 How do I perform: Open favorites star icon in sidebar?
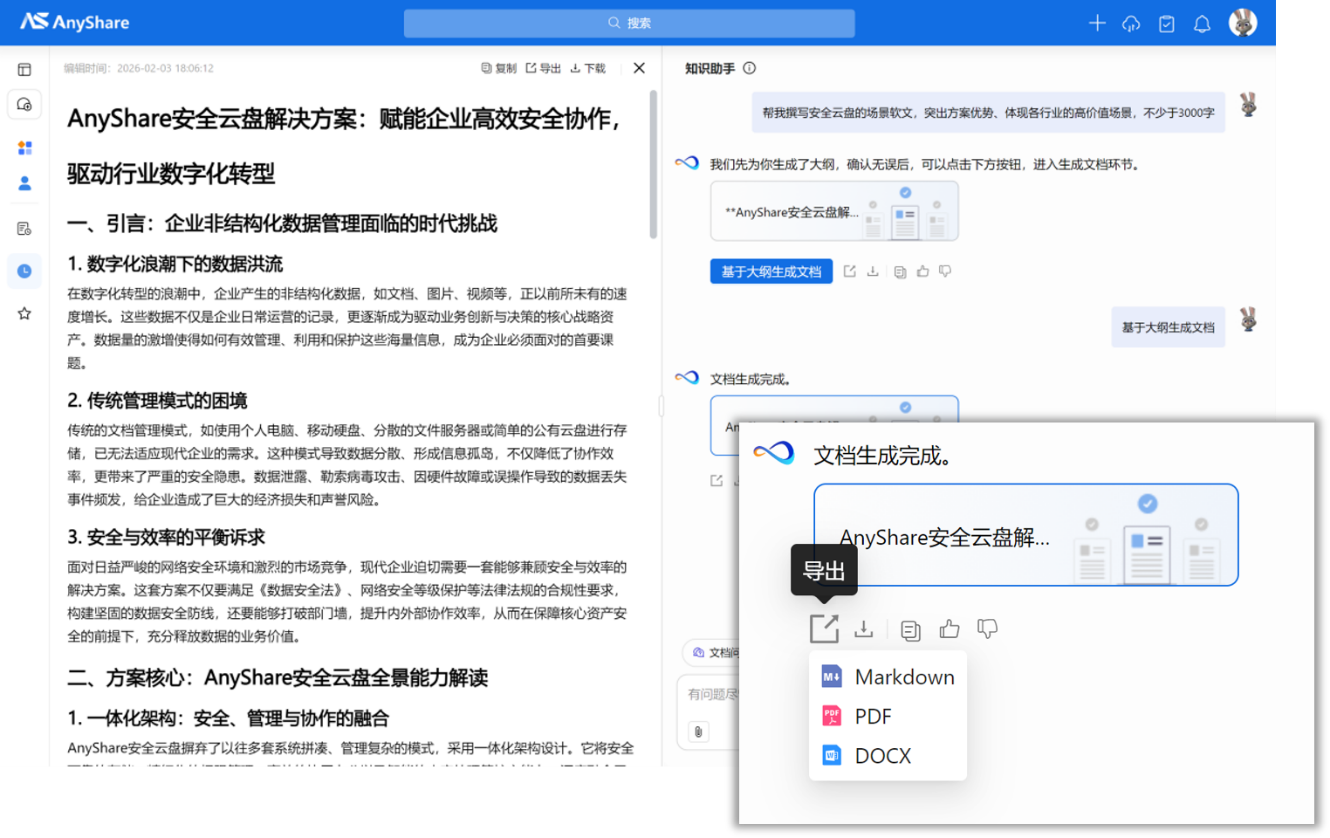pyautogui.click(x=25, y=314)
